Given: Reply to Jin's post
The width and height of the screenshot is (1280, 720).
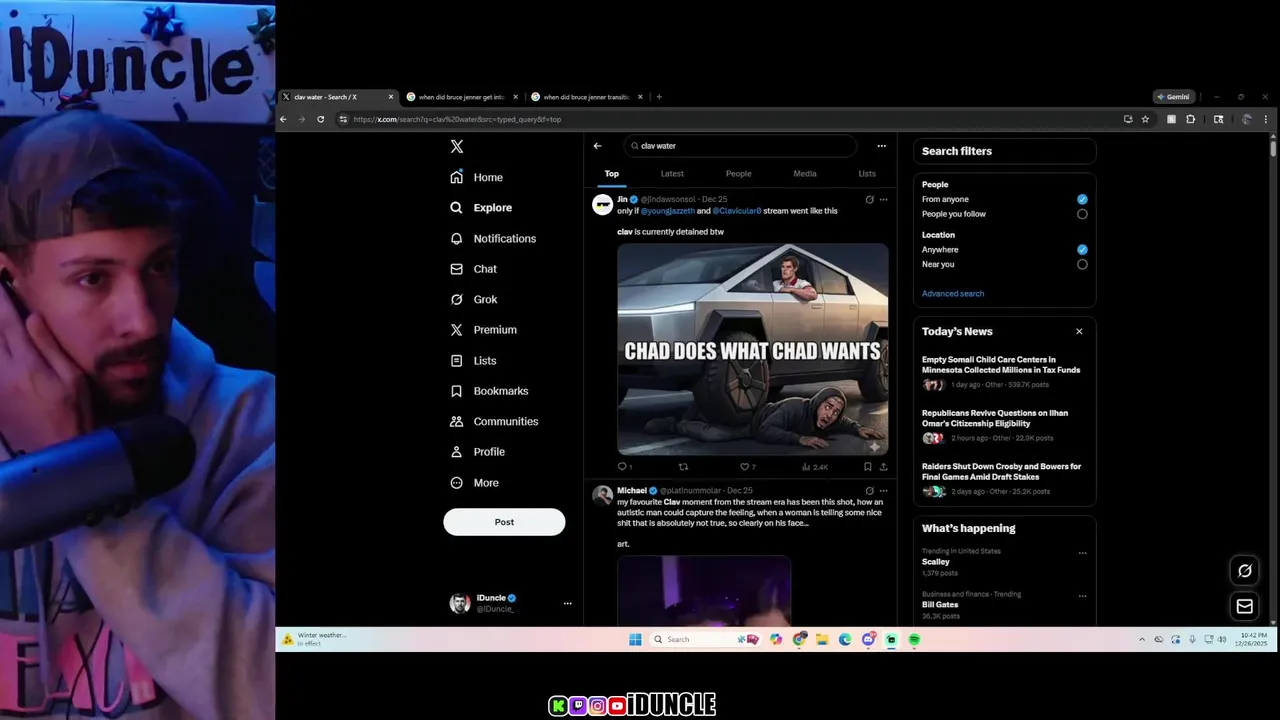Looking at the screenshot, I should 624,467.
